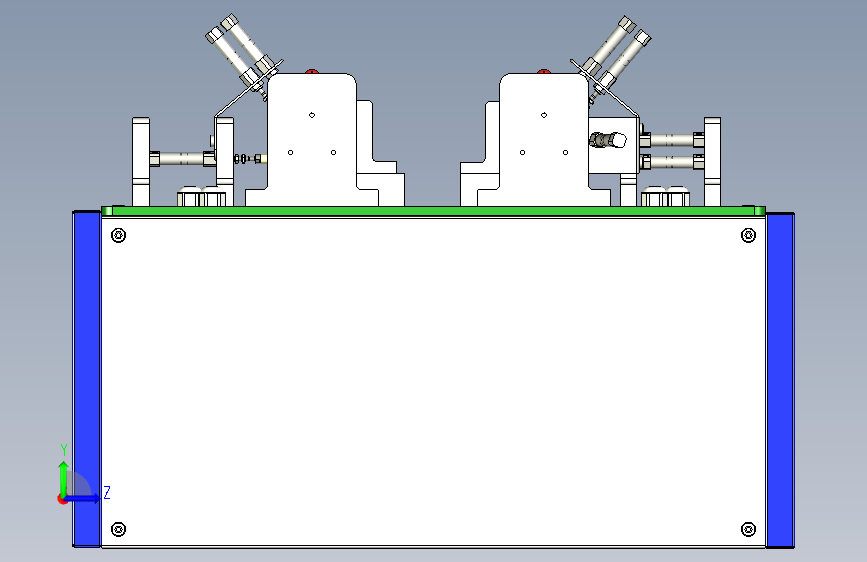The image size is (867, 562).
Task: Select the green top plate of the enclosure
Action: tap(434, 211)
